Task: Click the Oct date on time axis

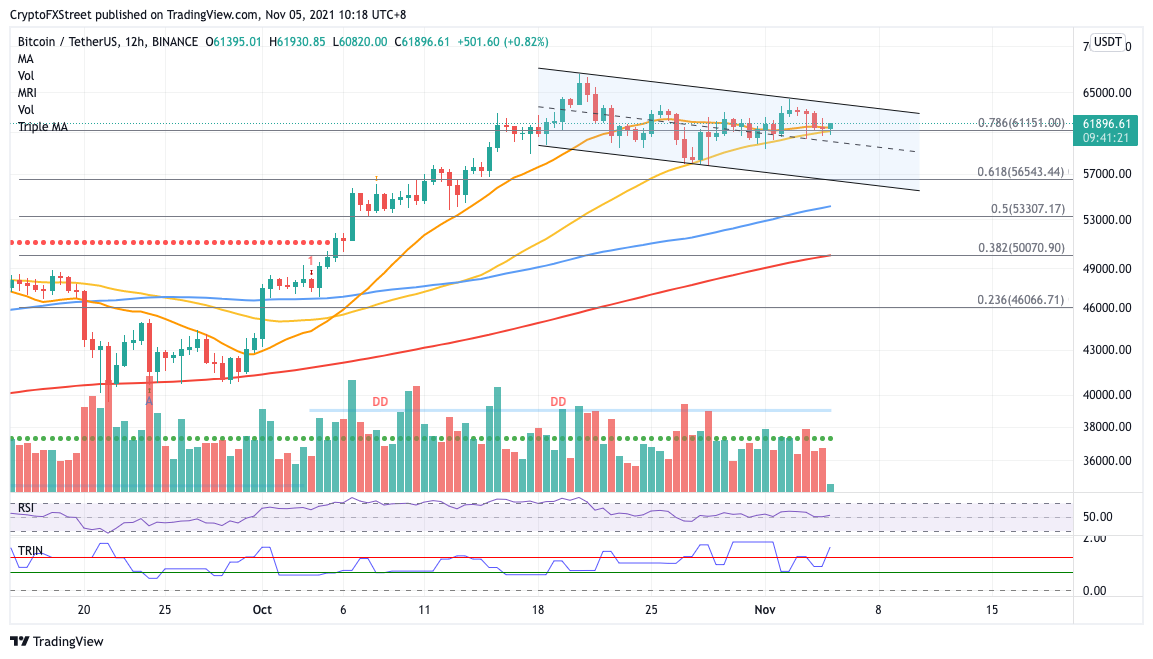Action: [262, 610]
